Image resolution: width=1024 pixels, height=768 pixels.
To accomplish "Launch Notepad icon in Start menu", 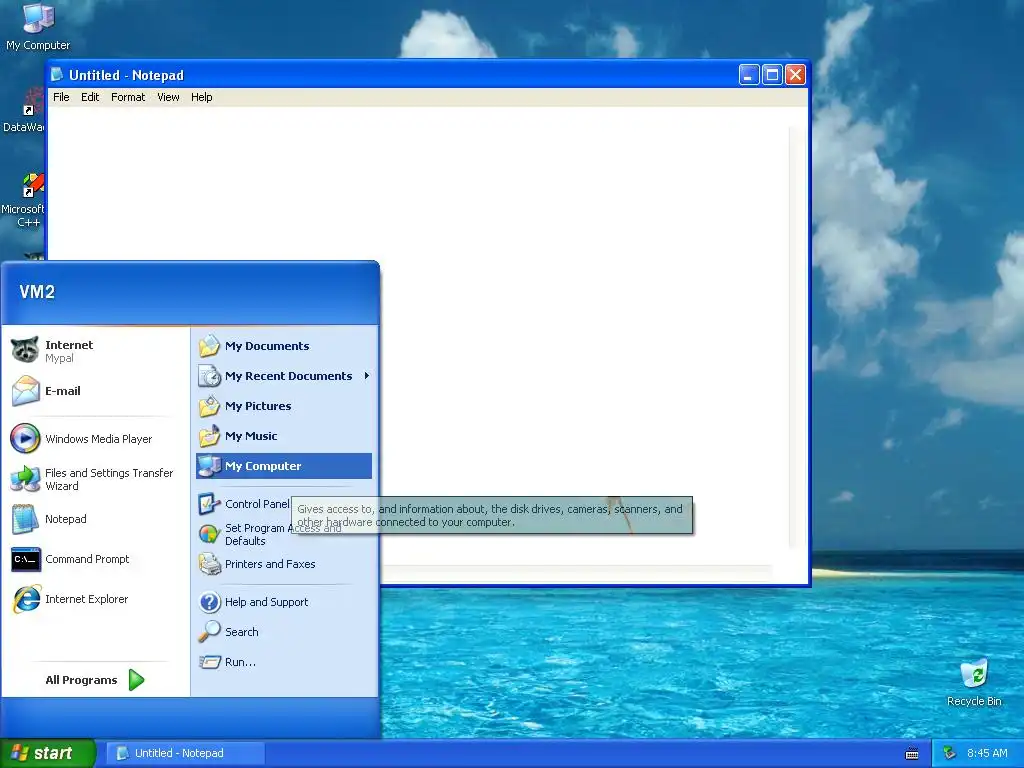I will pyautogui.click(x=25, y=519).
